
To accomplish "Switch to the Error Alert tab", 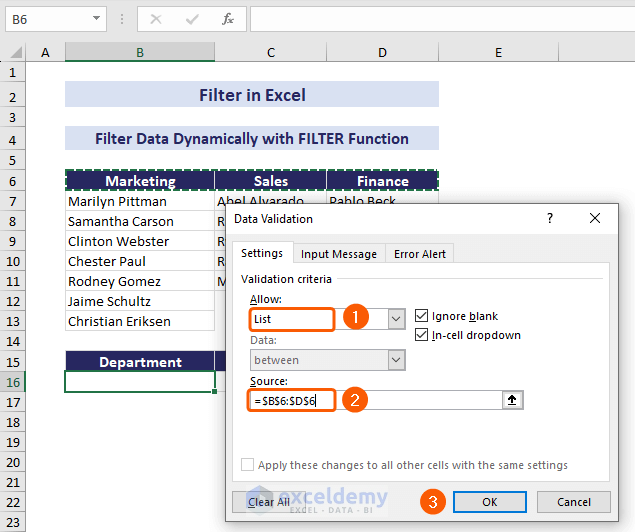I will [x=420, y=254].
